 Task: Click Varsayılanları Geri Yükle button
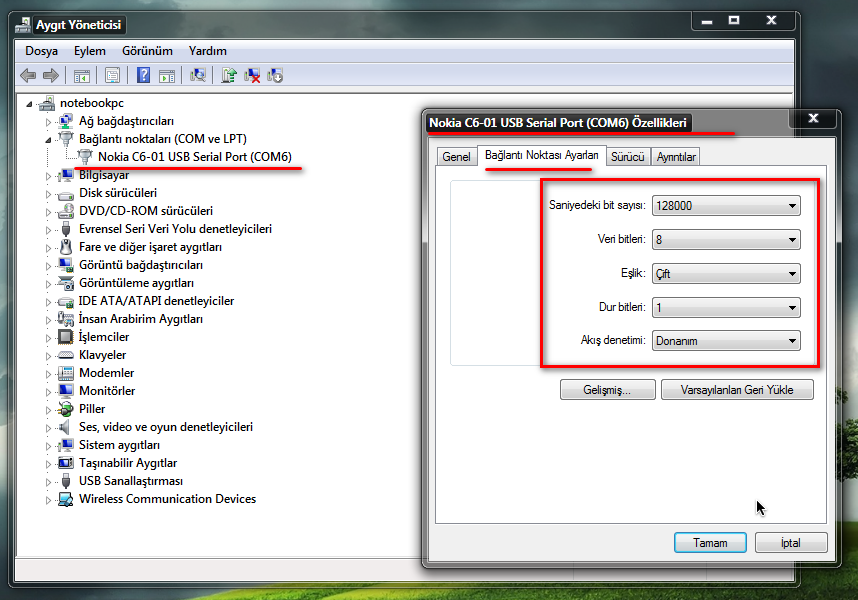pyautogui.click(x=737, y=390)
